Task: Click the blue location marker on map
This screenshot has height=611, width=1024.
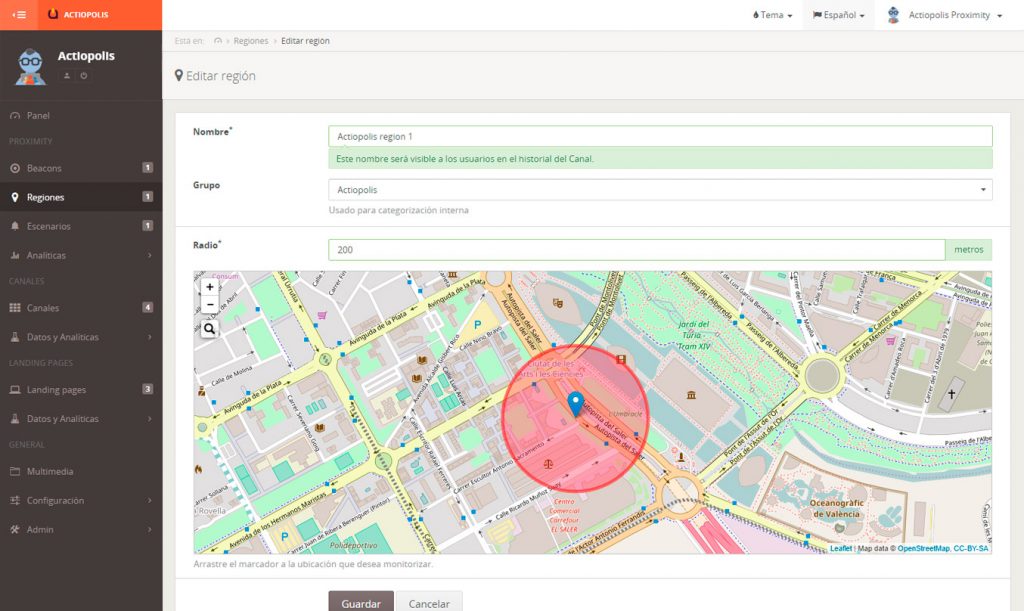Action: [575, 405]
